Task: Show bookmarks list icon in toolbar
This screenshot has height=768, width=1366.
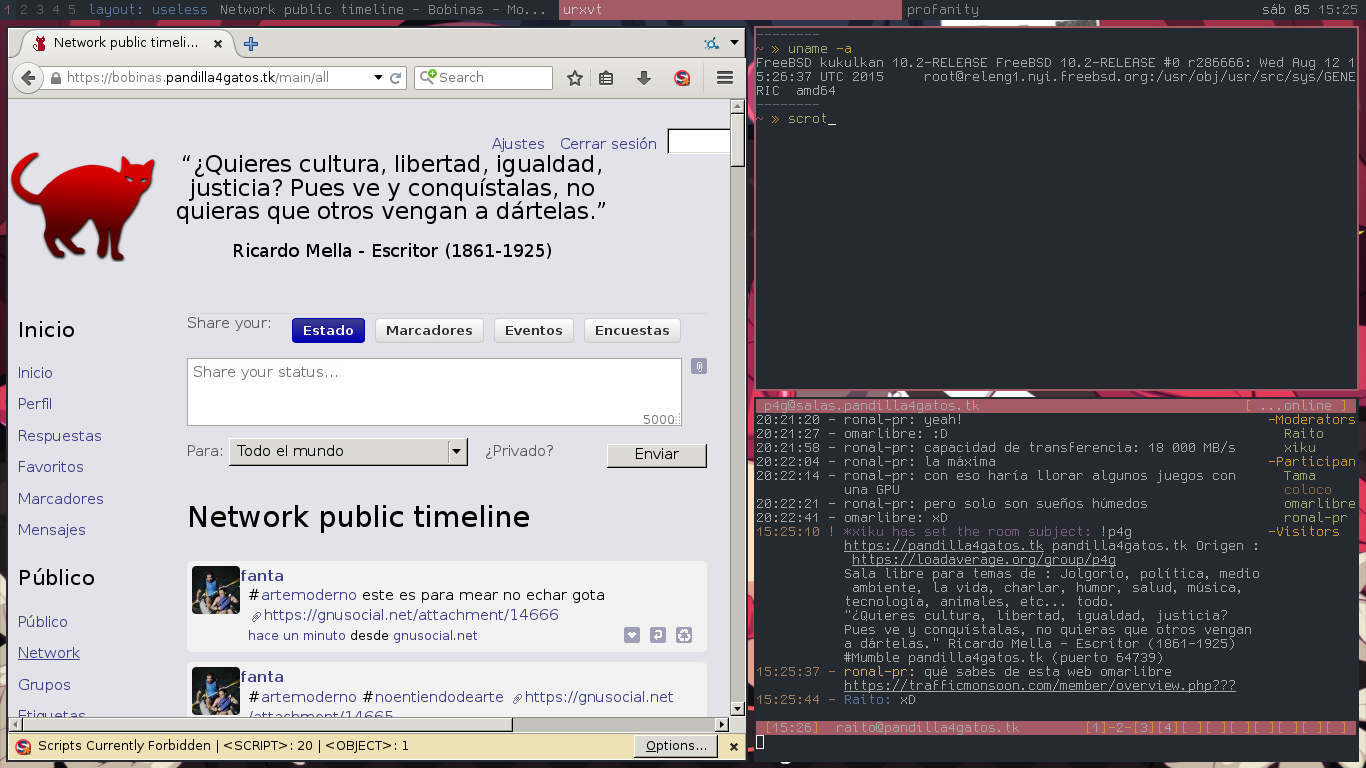Action: (606, 78)
